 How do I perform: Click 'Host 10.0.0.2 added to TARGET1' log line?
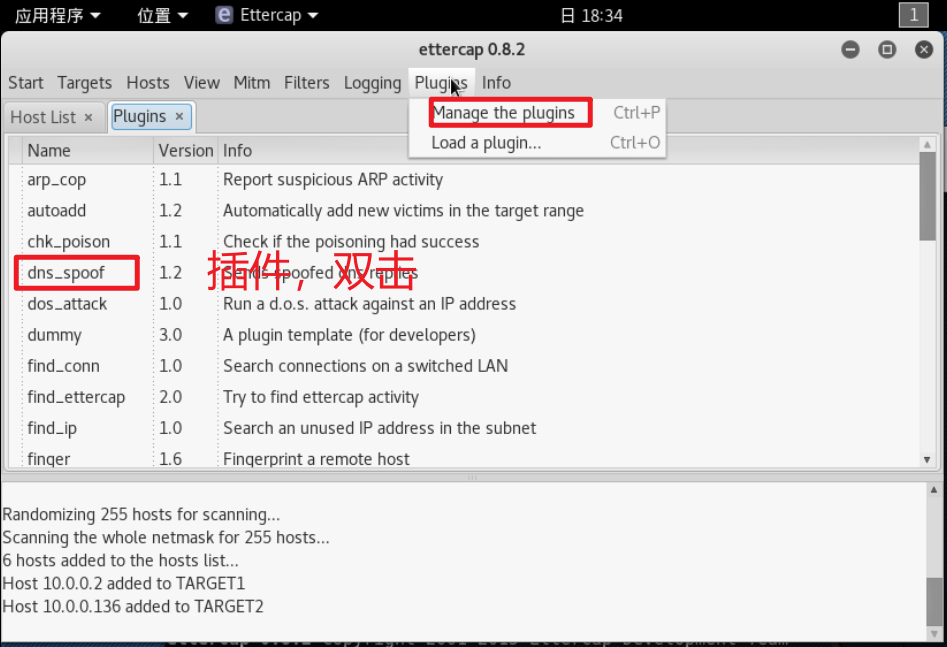pos(124,584)
